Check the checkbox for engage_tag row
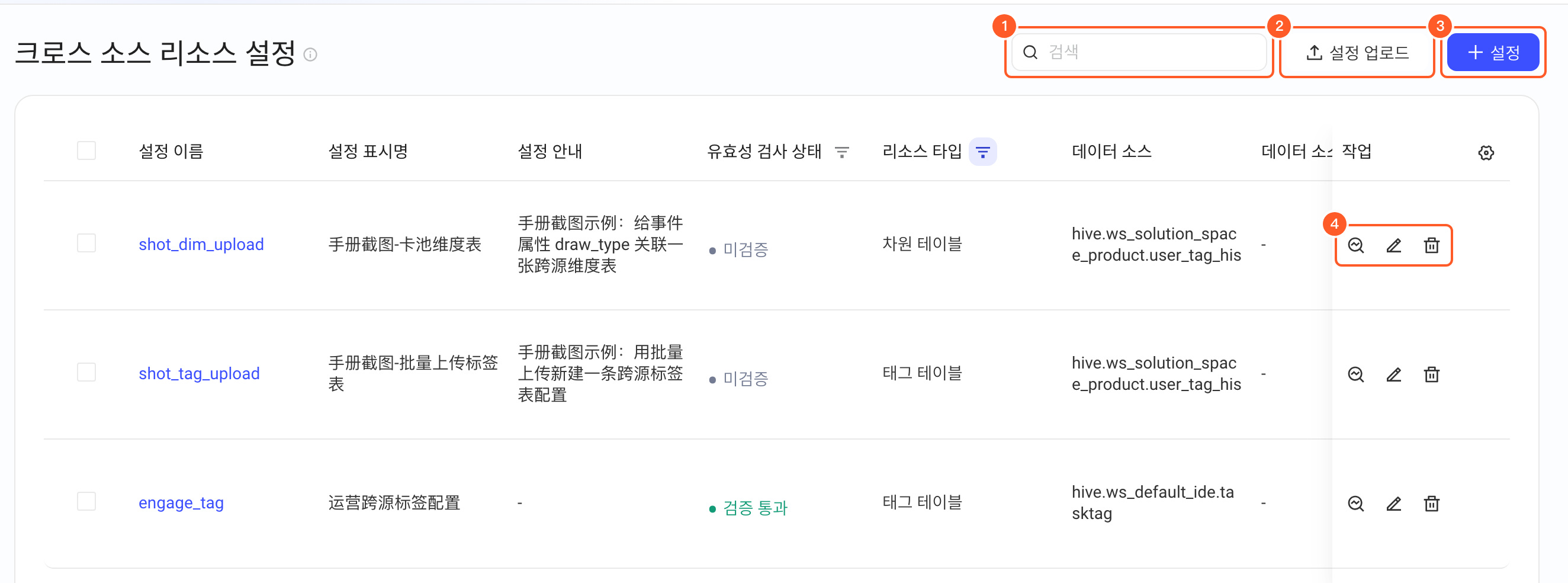 (86, 501)
